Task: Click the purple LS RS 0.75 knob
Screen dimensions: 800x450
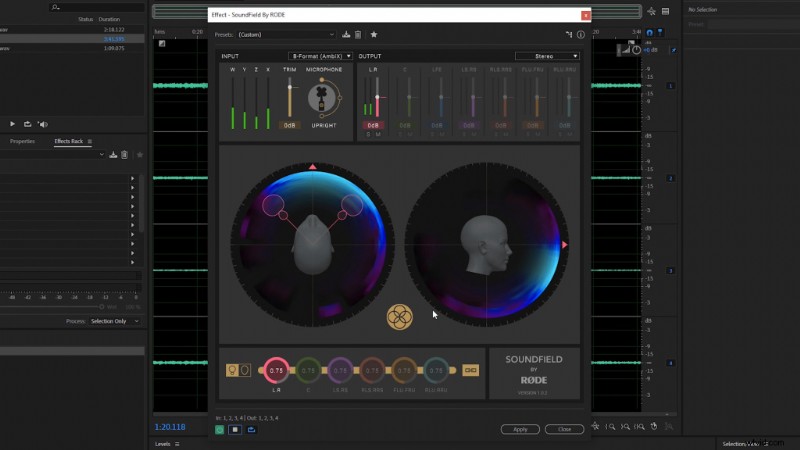Action: [x=340, y=370]
